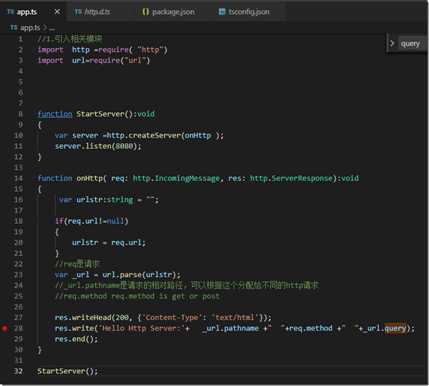Open the package.json tab
Viewport: 429px width, 386px height.
point(168,12)
